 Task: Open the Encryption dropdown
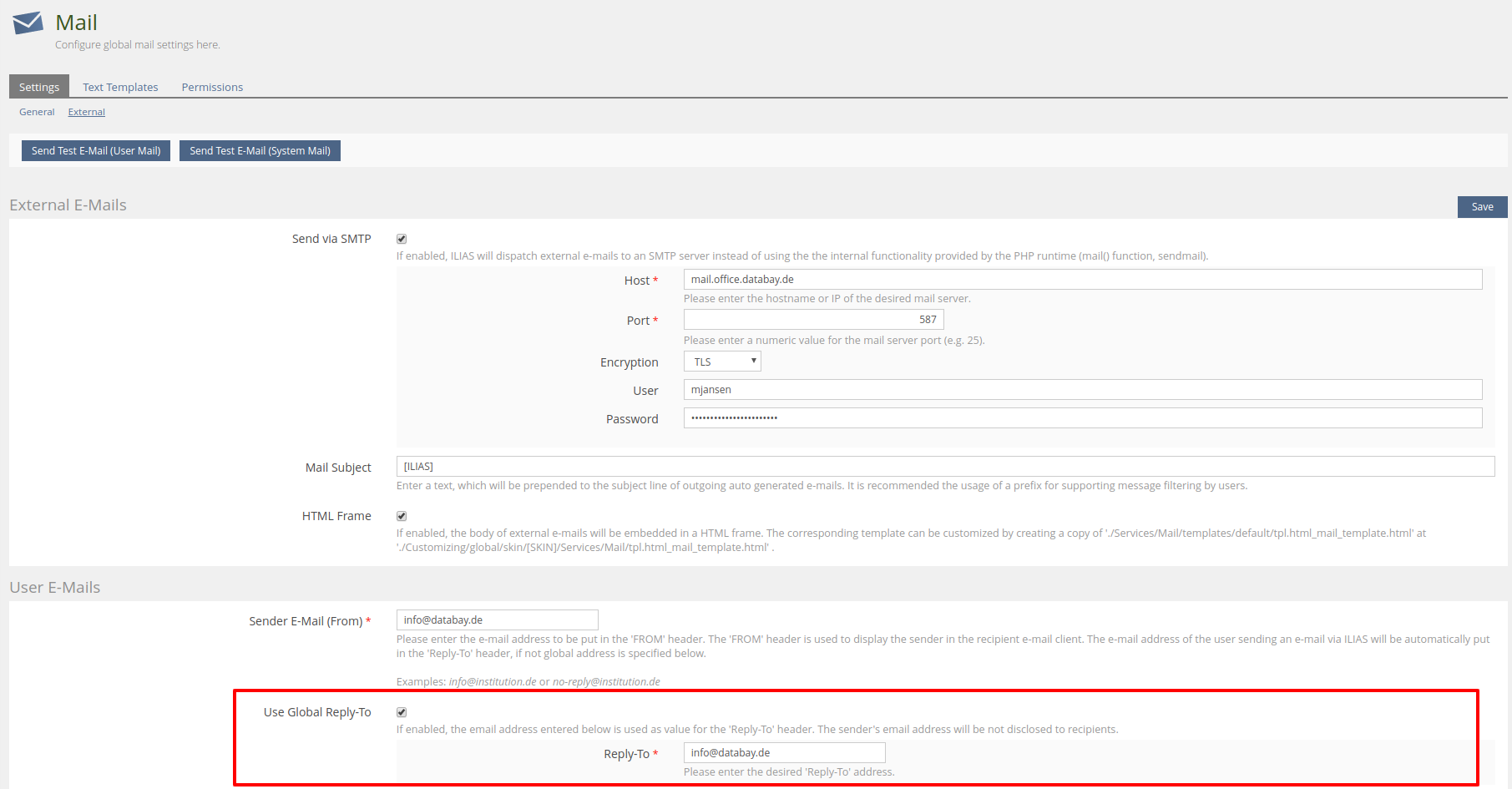click(x=722, y=362)
